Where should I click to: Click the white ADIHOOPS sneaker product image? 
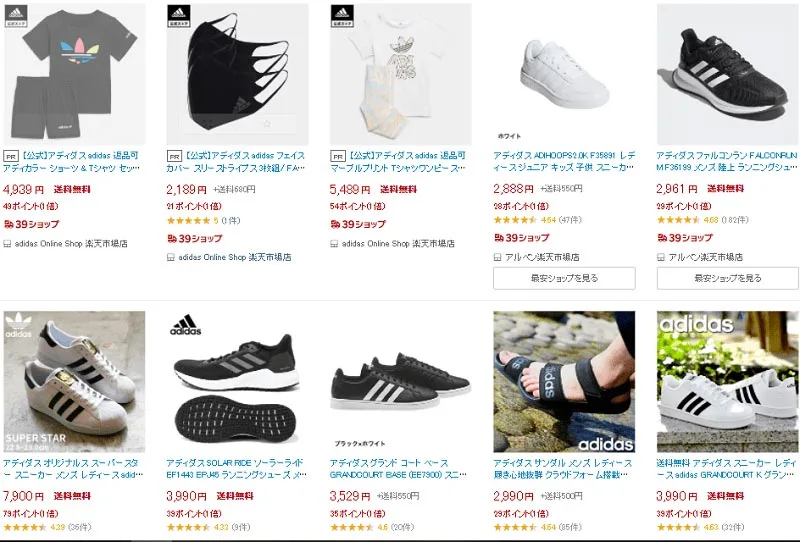point(564,73)
